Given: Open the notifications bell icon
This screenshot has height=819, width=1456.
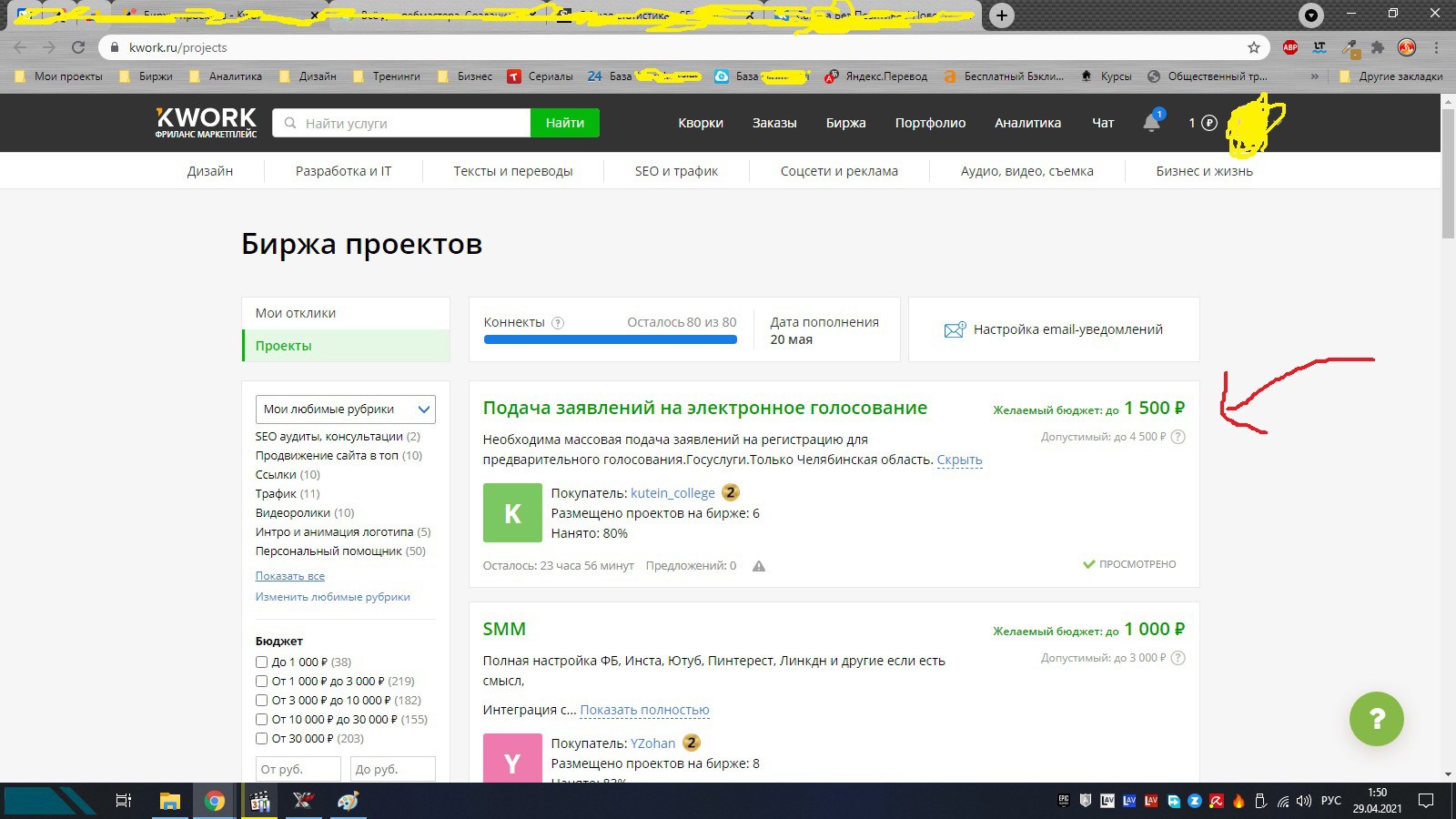Looking at the screenshot, I should pos(1152,122).
